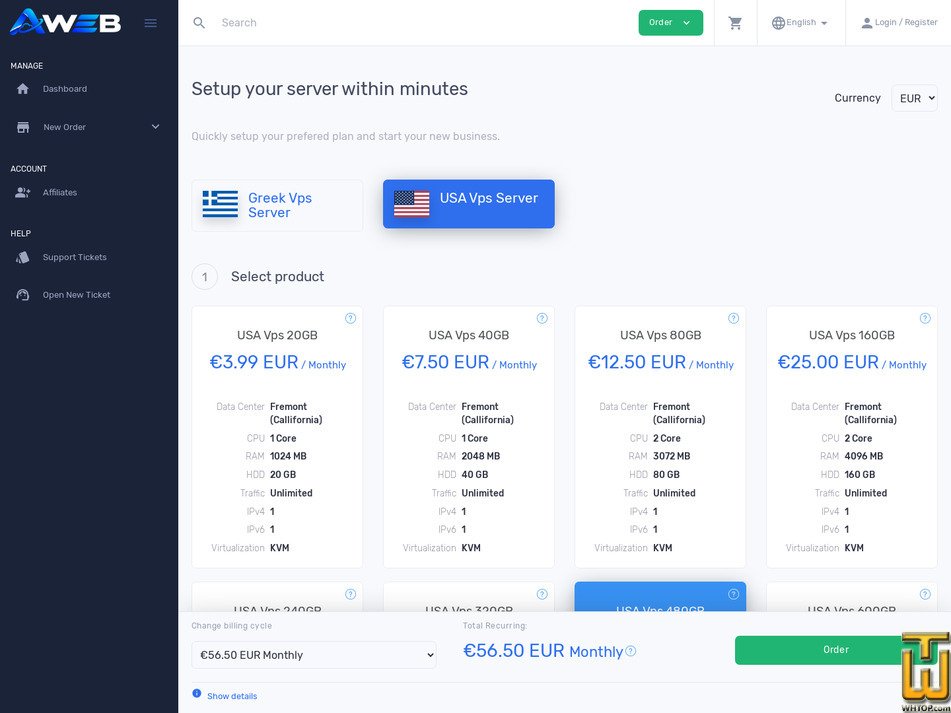951x713 pixels.
Task: Click the USA flag icon
Action: click(412, 204)
